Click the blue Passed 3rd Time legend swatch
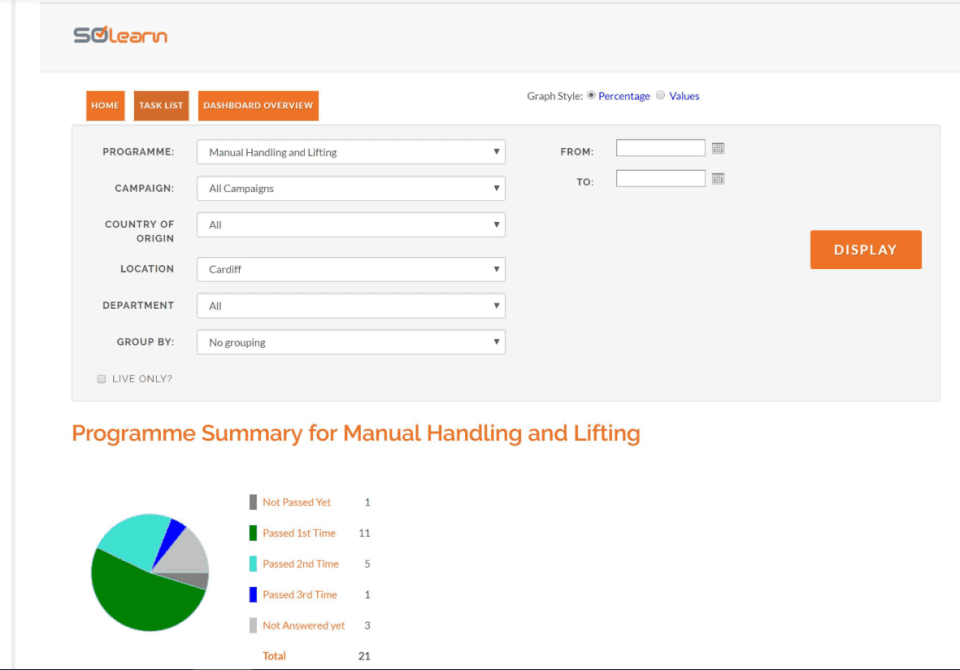The image size is (960, 670). click(x=253, y=595)
